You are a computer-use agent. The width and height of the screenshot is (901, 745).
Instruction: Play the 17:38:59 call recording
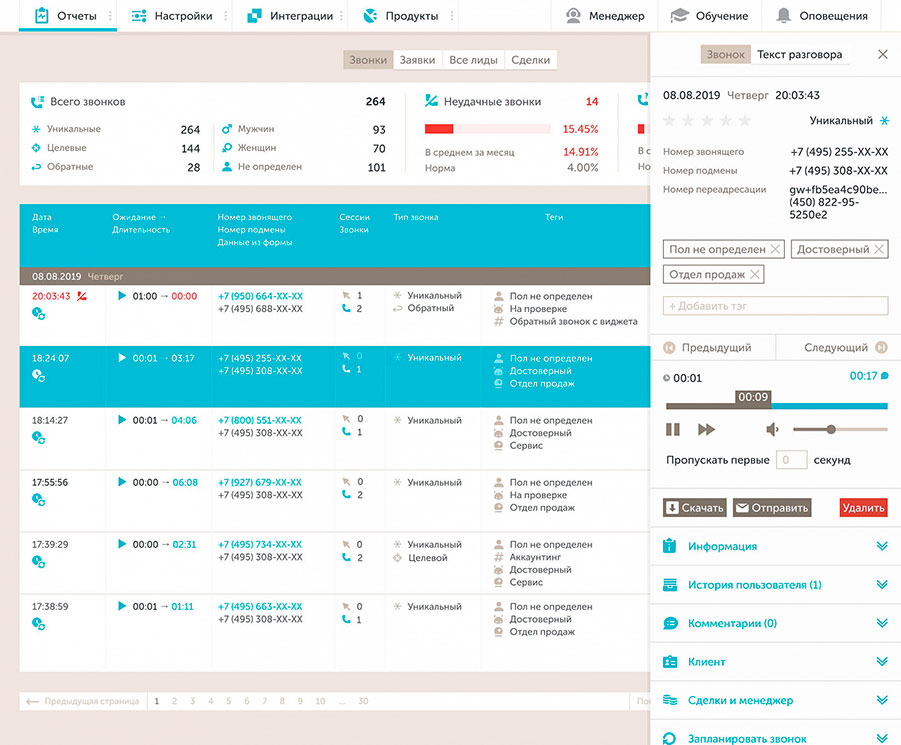122,606
